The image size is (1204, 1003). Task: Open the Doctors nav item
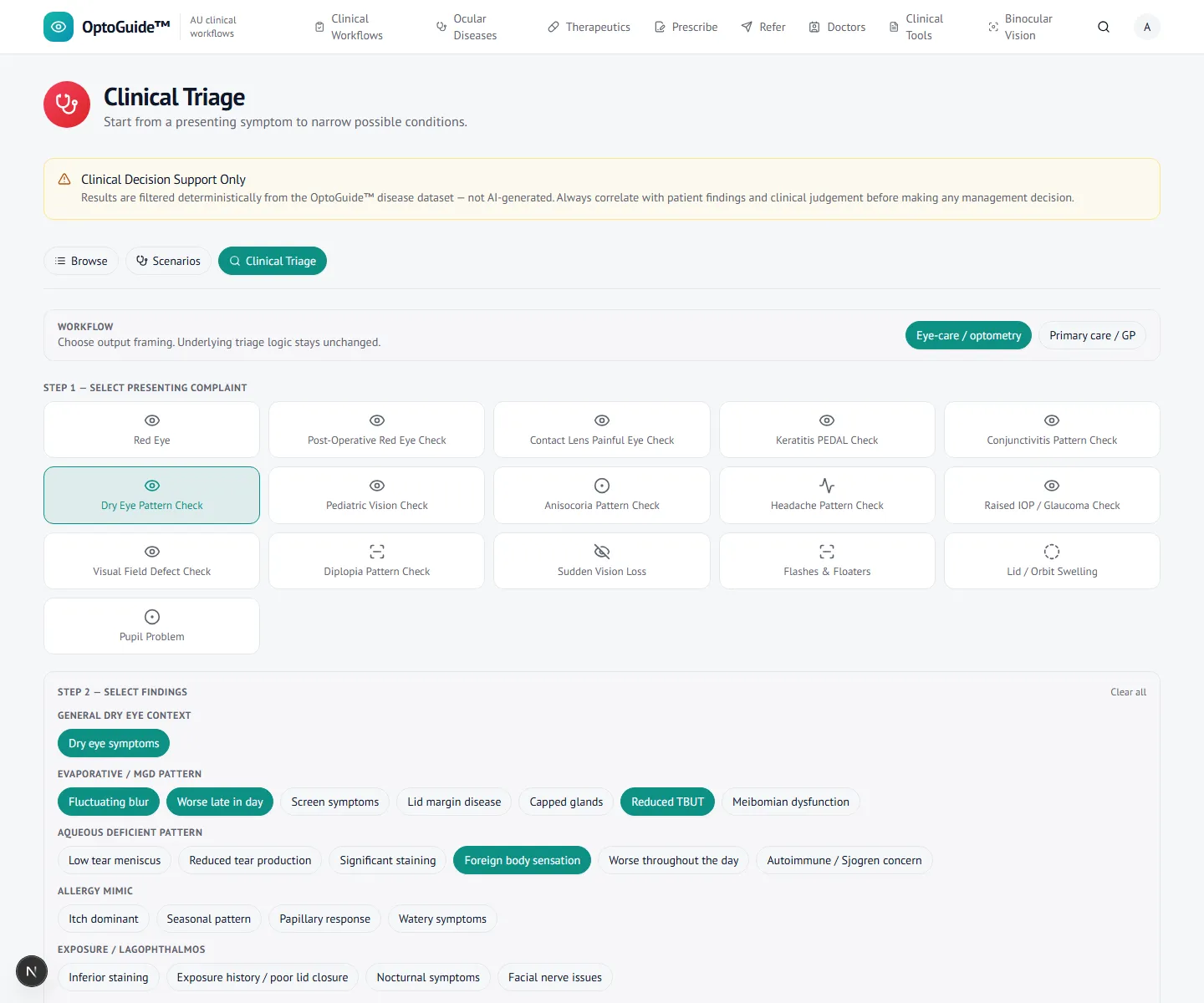pyautogui.click(x=837, y=27)
